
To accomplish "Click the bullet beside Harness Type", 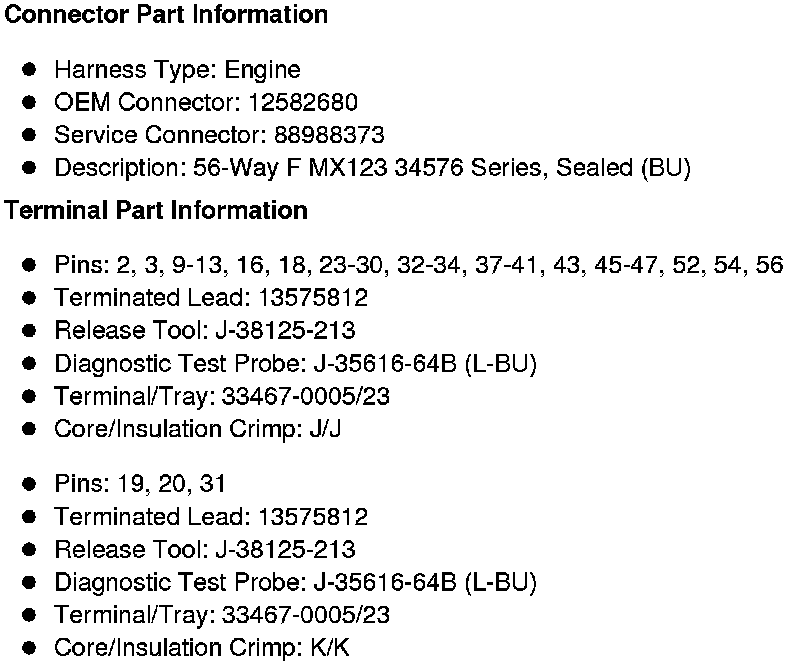I will click(30, 70).
